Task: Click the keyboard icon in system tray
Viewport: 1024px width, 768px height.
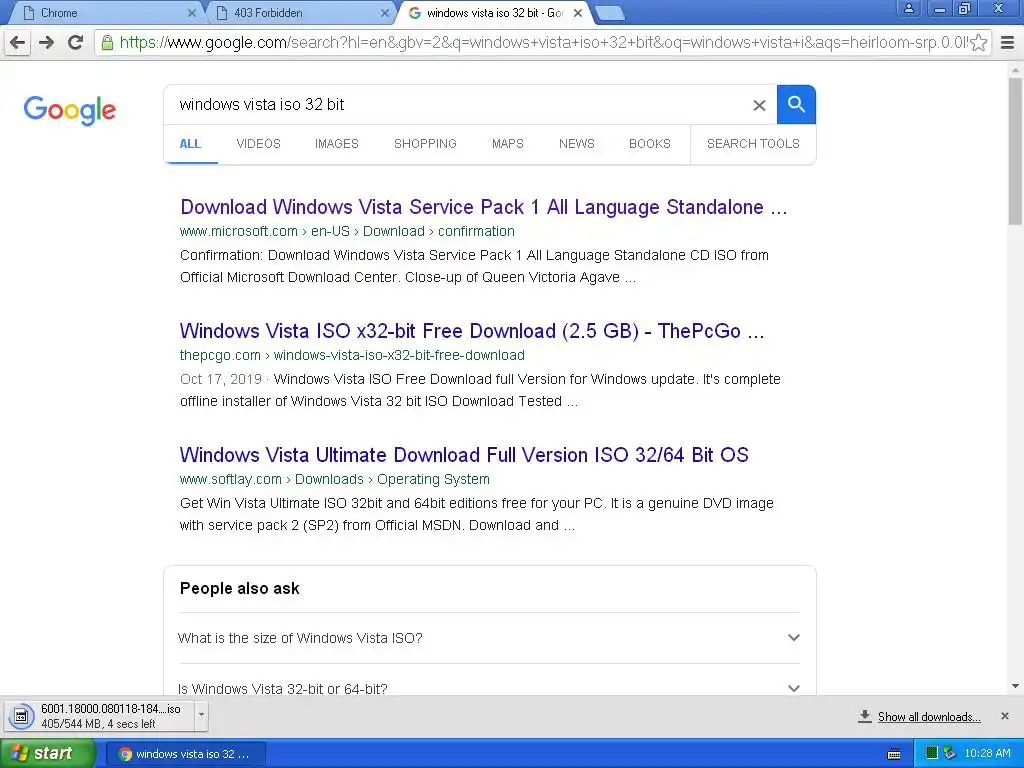Action: pos(895,754)
